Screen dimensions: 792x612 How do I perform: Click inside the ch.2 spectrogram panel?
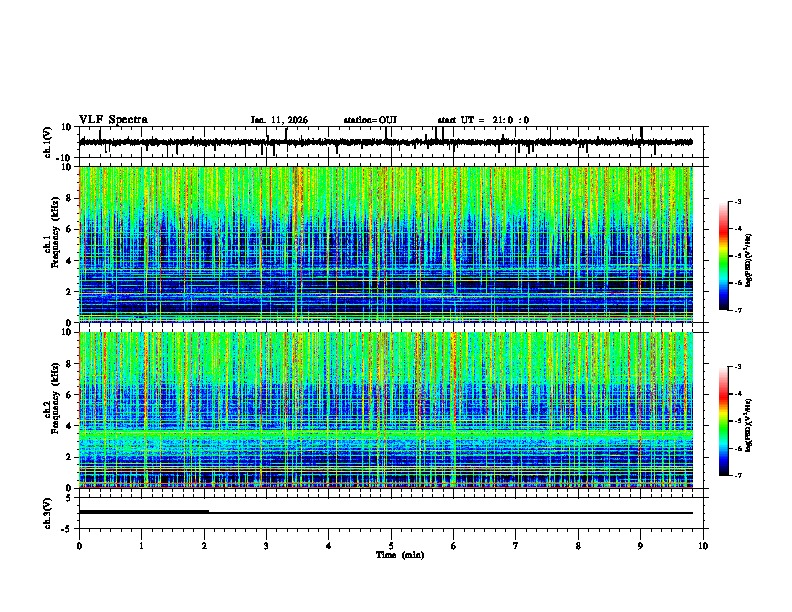click(x=386, y=410)
